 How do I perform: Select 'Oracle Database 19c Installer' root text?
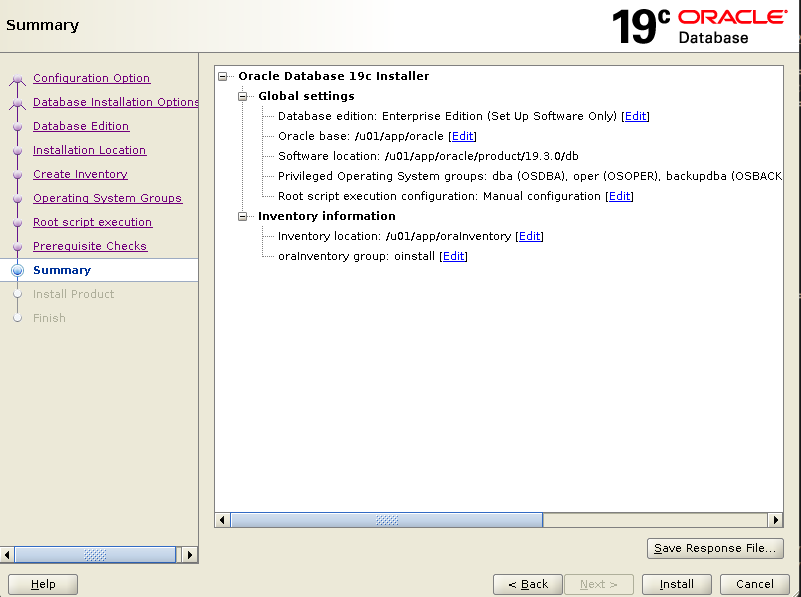coord(334,76)
